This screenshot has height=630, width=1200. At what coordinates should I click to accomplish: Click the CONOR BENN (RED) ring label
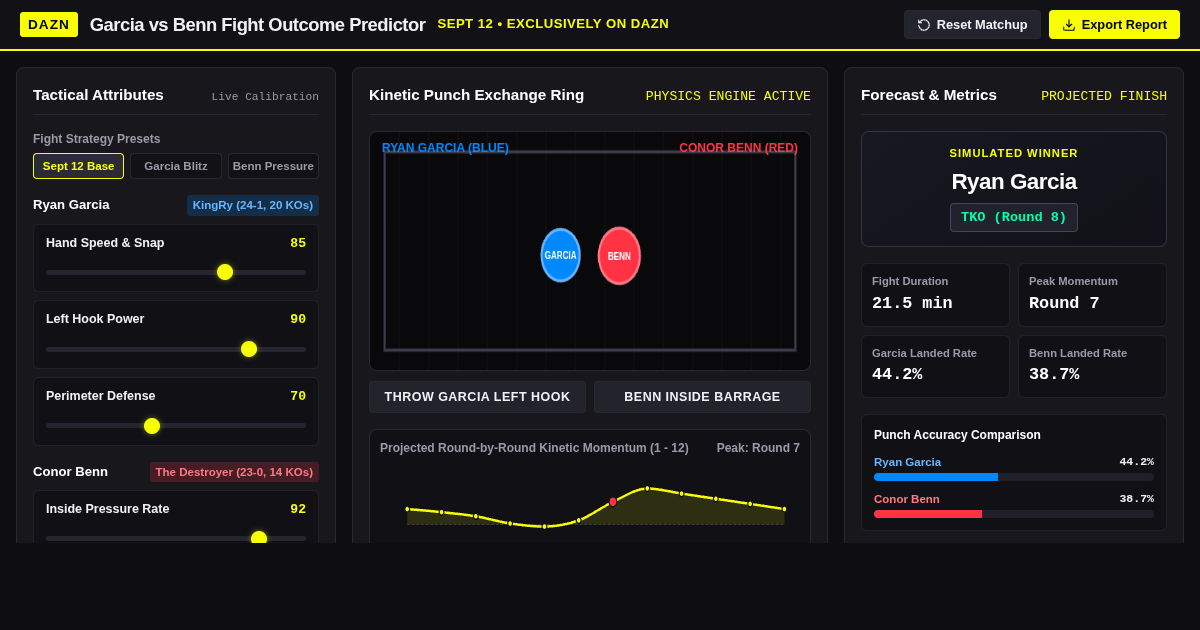(x=739, y=148)
